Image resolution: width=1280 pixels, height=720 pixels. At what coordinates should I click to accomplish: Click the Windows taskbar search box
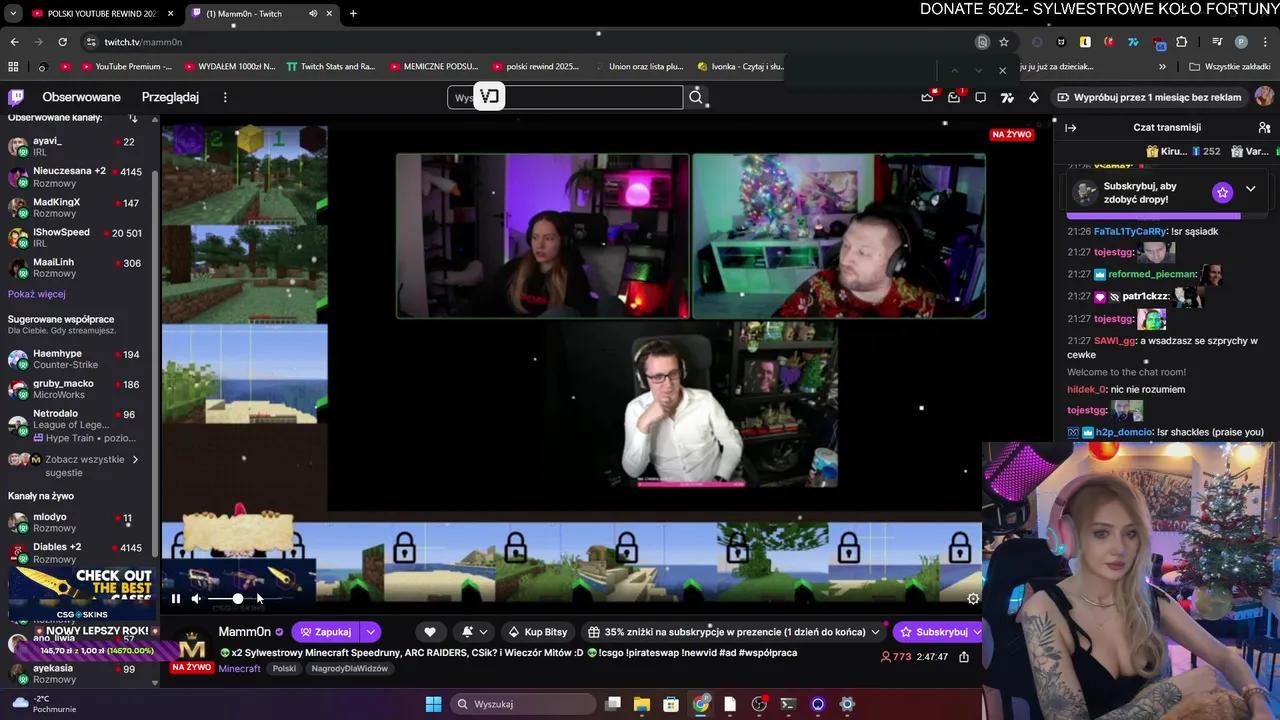click(x=522, y=704)
